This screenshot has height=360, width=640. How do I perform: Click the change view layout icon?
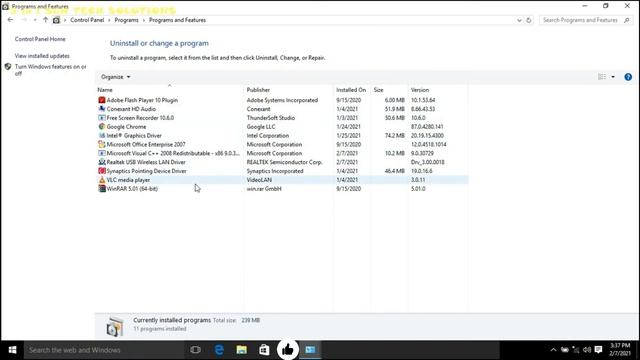point(602,77)
